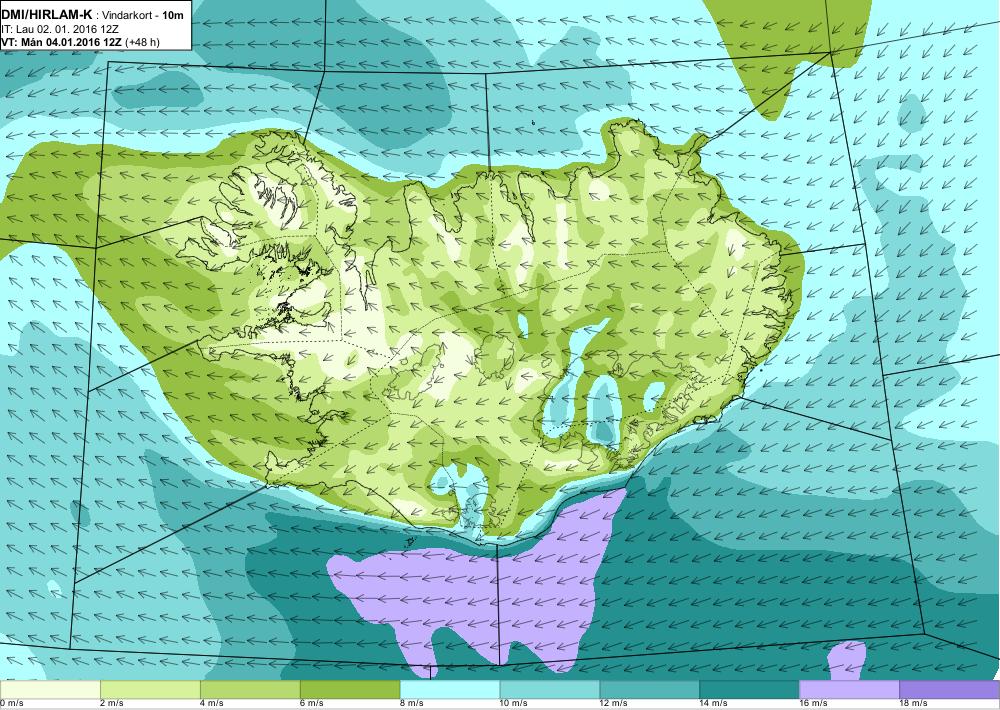Click the '(+48 h)' forecast offset text

pos(143,43)
